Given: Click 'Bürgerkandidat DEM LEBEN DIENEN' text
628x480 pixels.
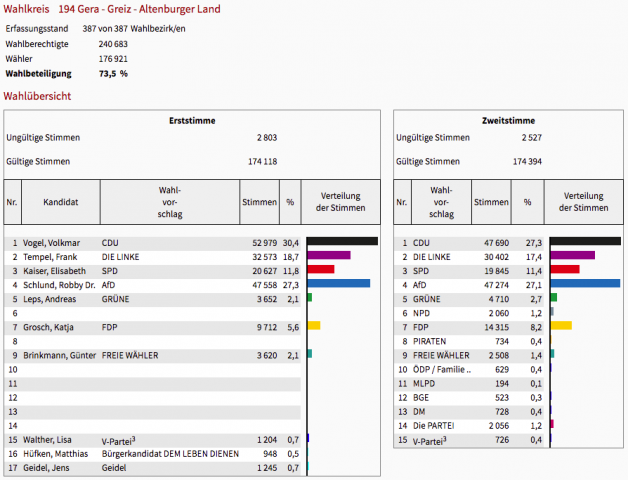Looking at the screenshot, I should pyautogui.click(x=170, y=454).
